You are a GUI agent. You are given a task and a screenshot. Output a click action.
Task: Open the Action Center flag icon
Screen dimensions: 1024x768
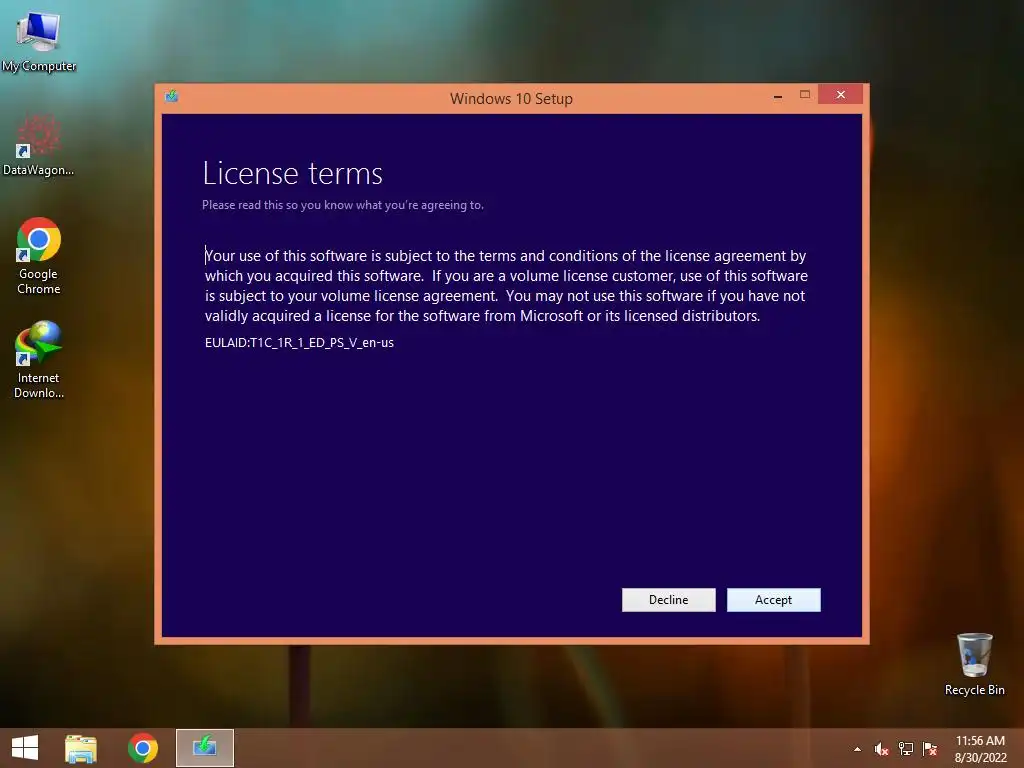pyautogui.click(x=930, y=749)
